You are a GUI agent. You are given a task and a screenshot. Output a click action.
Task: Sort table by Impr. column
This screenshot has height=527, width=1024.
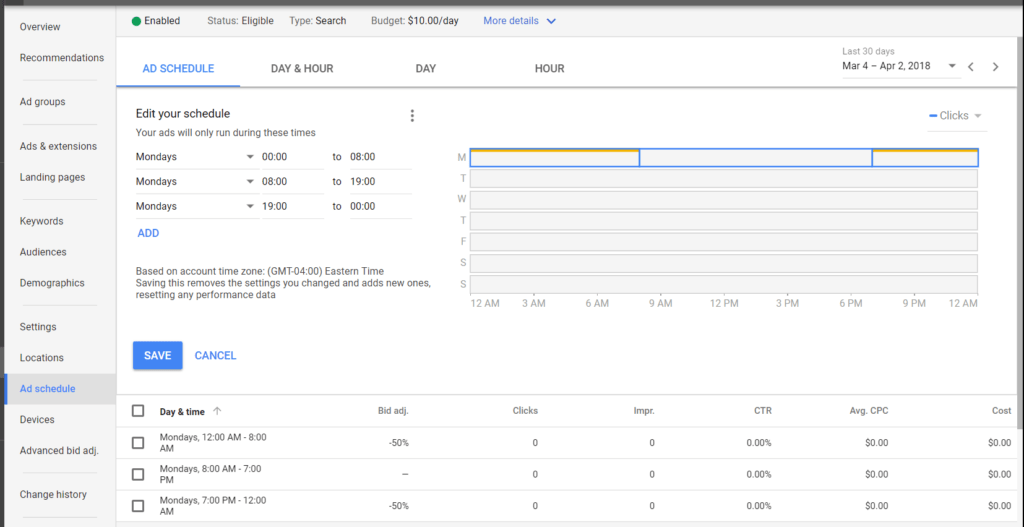644,411
